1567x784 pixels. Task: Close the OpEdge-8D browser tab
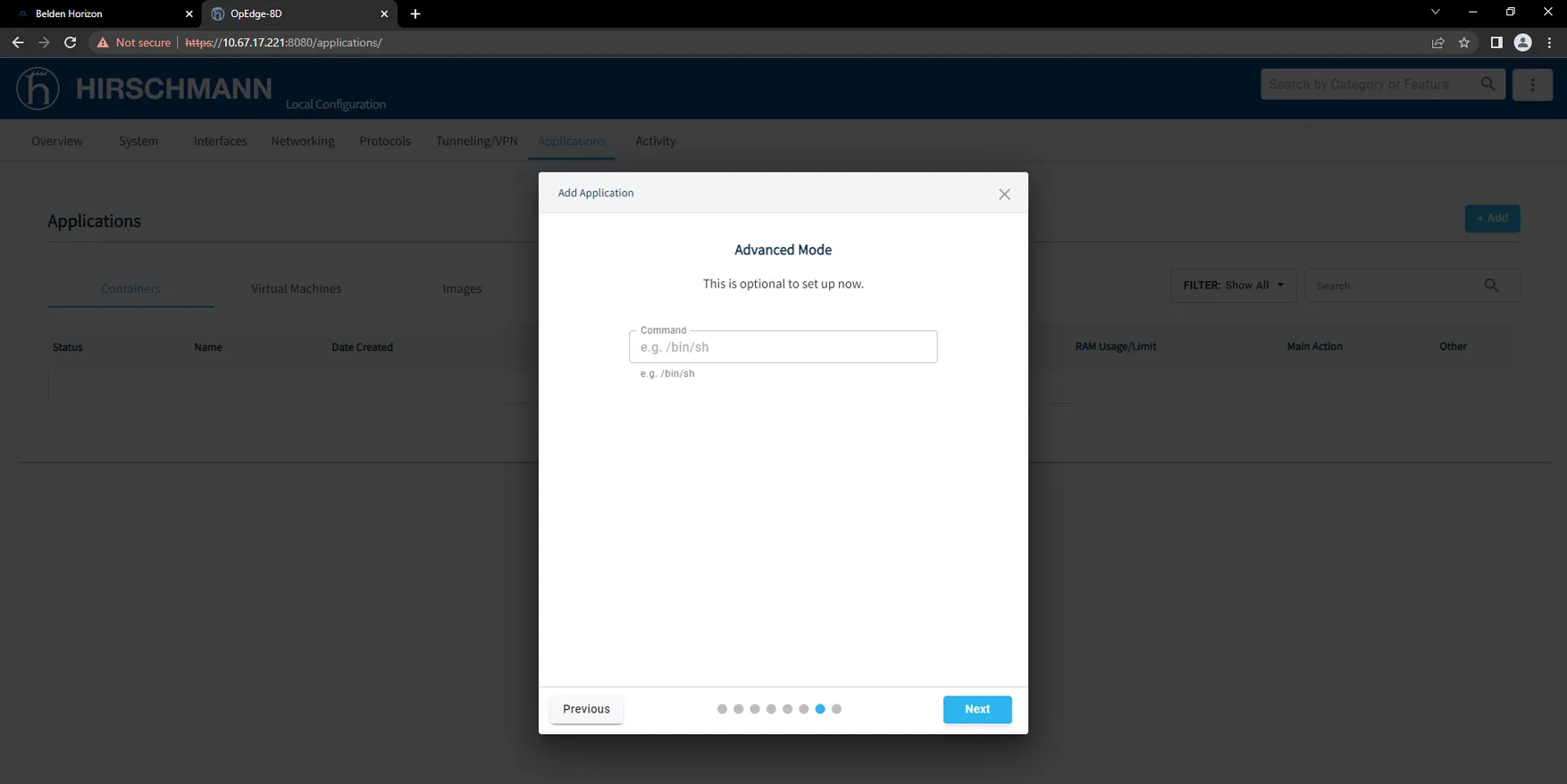(384, 14)
